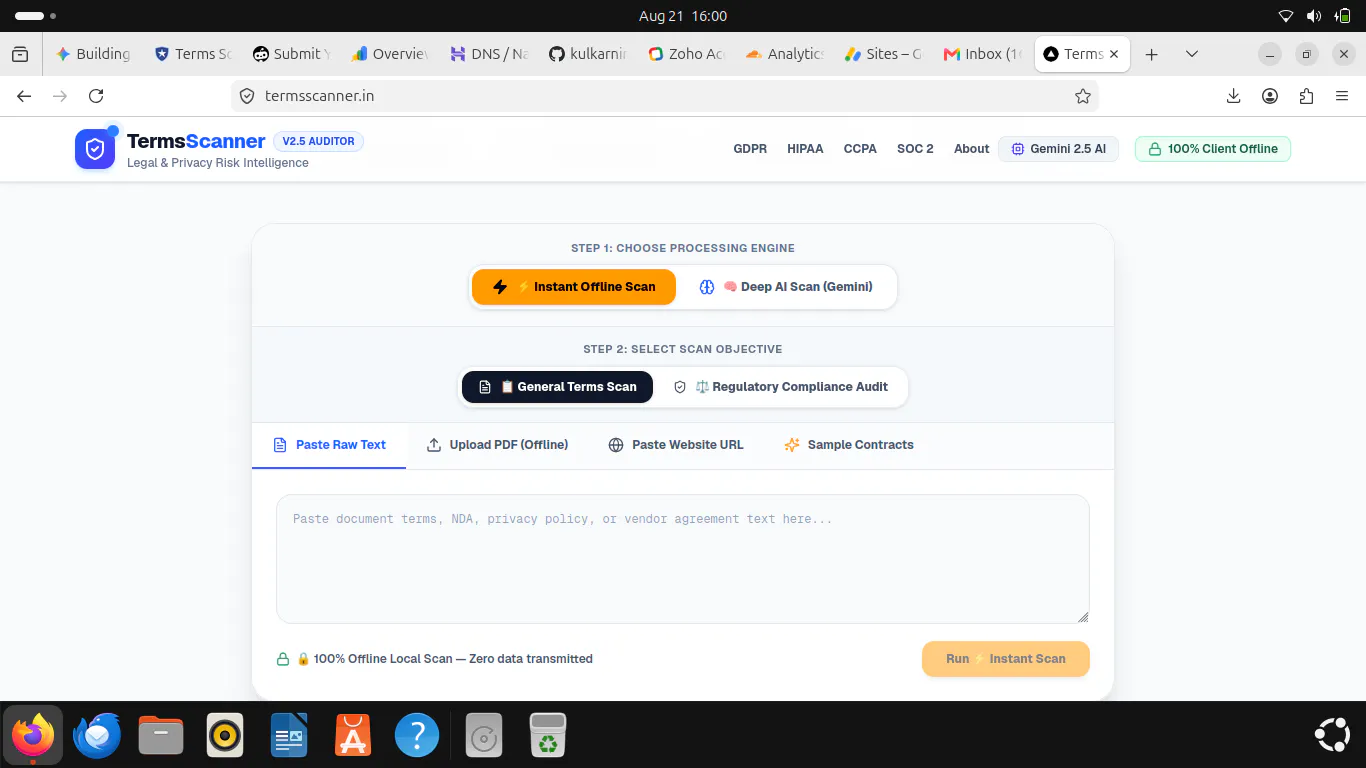This screenshot has height=768, width=1366.
Task: Reload the current page
Action: [96, 96]
